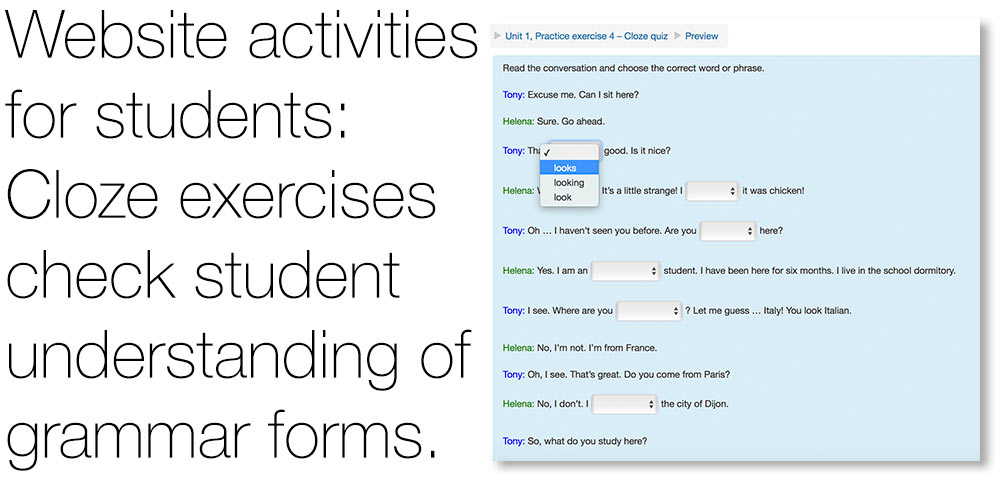Click Tony's line "Do you come from Paris?"
Screen dimensions: 1000x480
click(677, 375)
